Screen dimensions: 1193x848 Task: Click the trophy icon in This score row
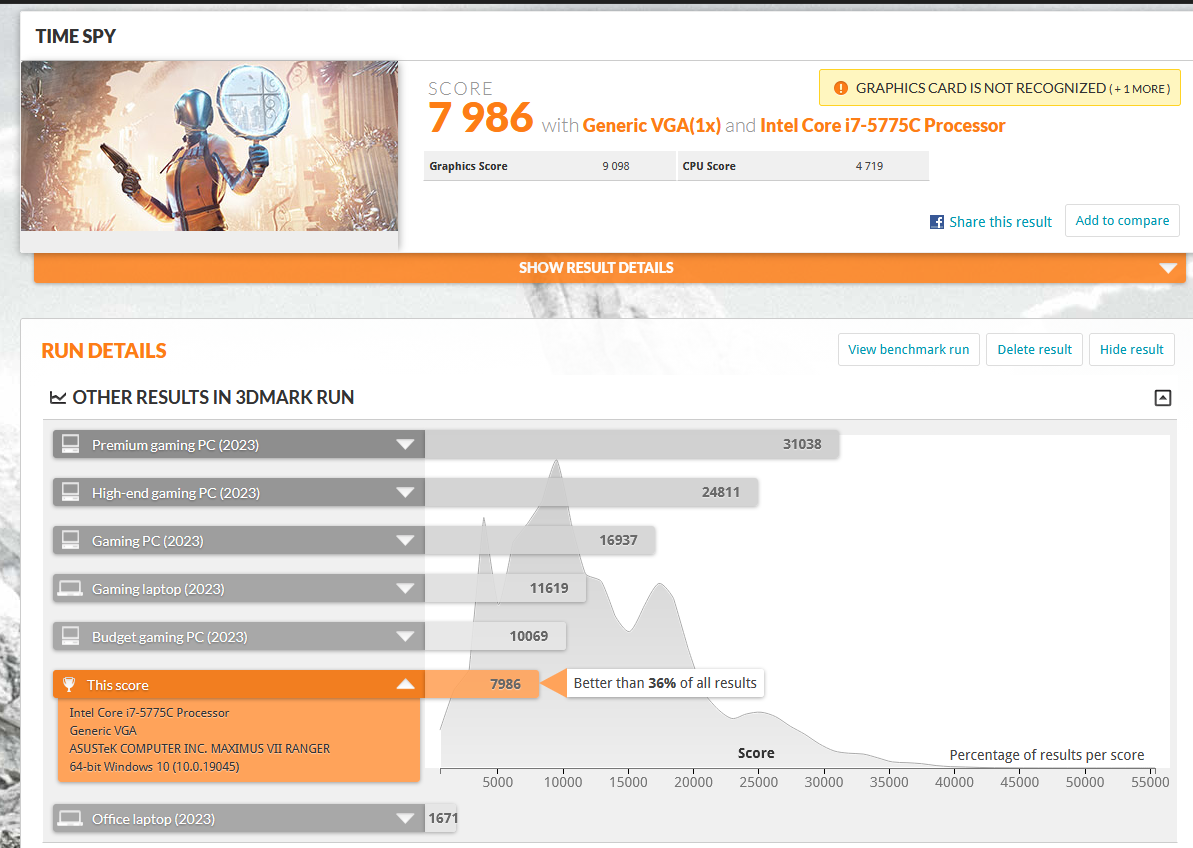coord(69,684)
